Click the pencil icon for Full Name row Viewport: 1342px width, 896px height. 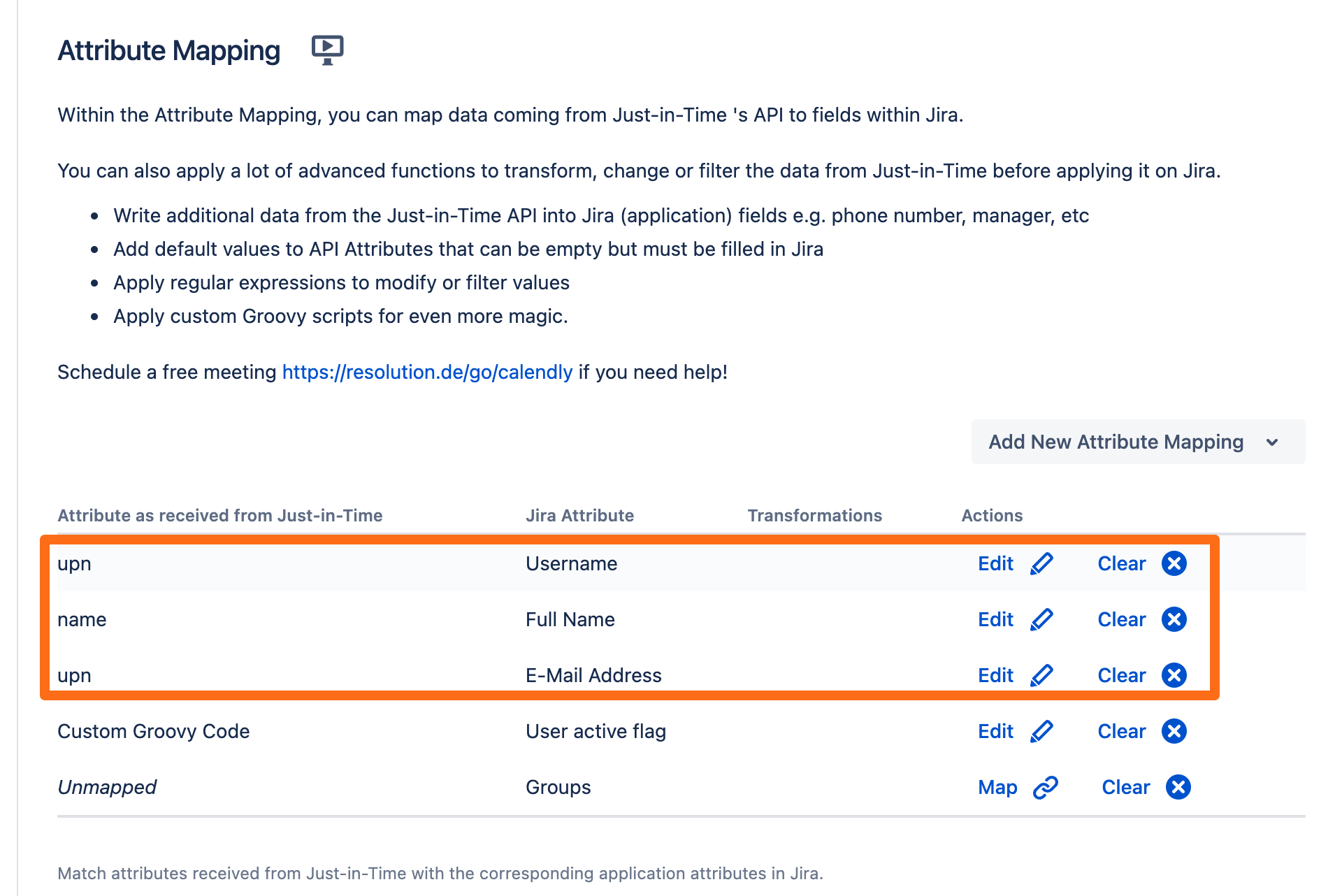pos(1041,619)
